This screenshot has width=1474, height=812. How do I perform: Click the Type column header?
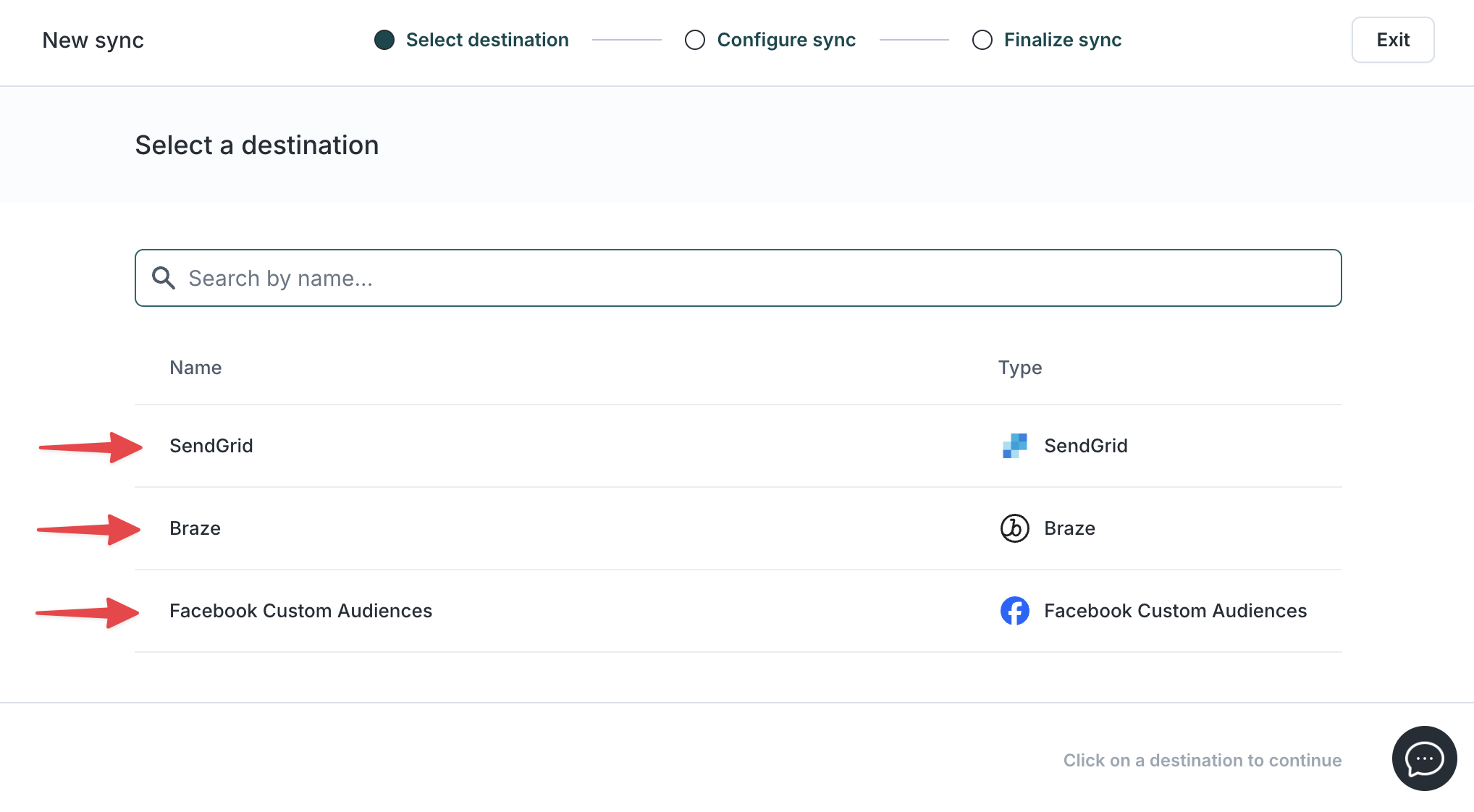click(x=1019, y=368)
